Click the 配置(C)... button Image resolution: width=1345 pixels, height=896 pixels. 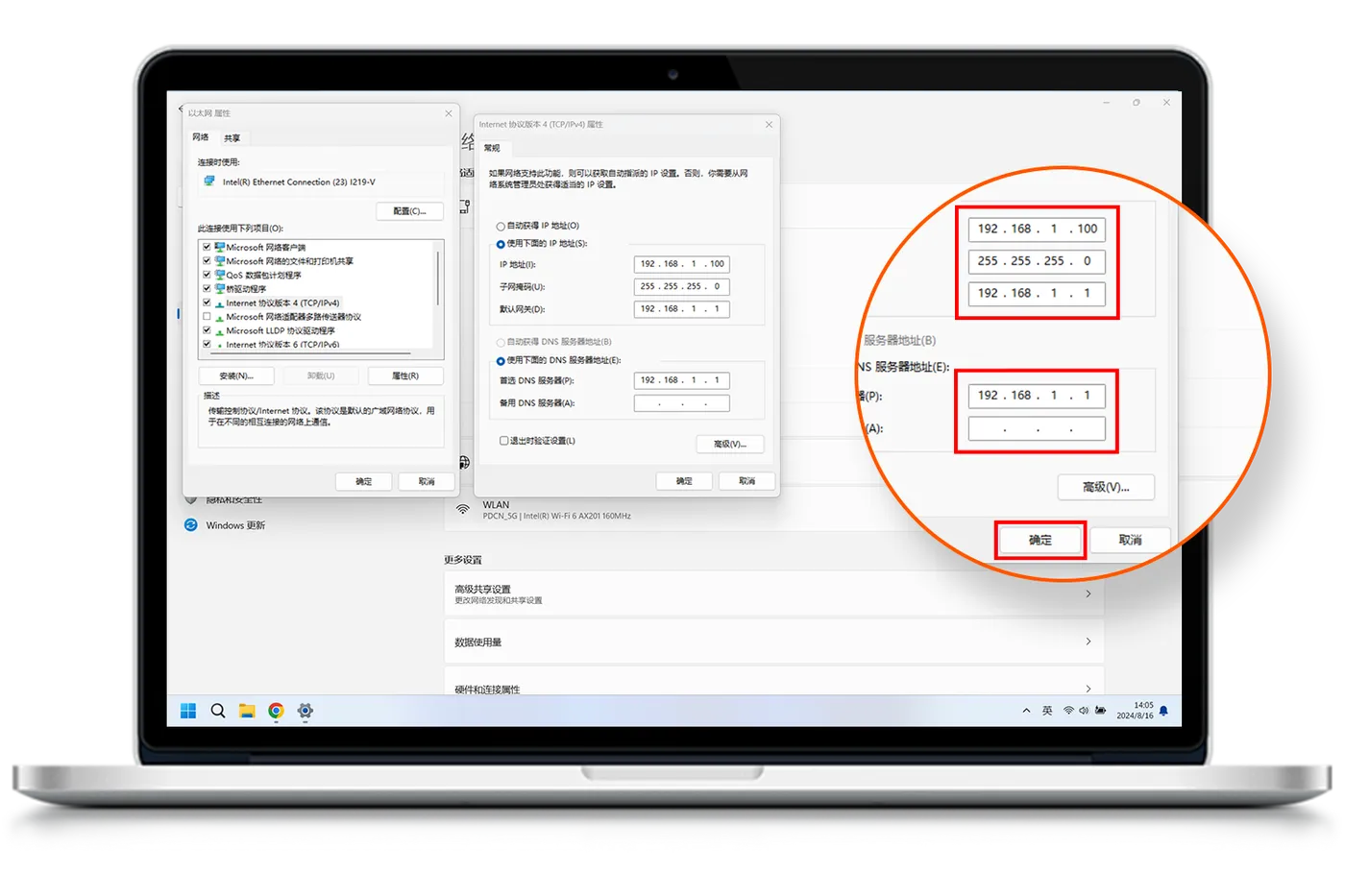[x=409, y=210]
